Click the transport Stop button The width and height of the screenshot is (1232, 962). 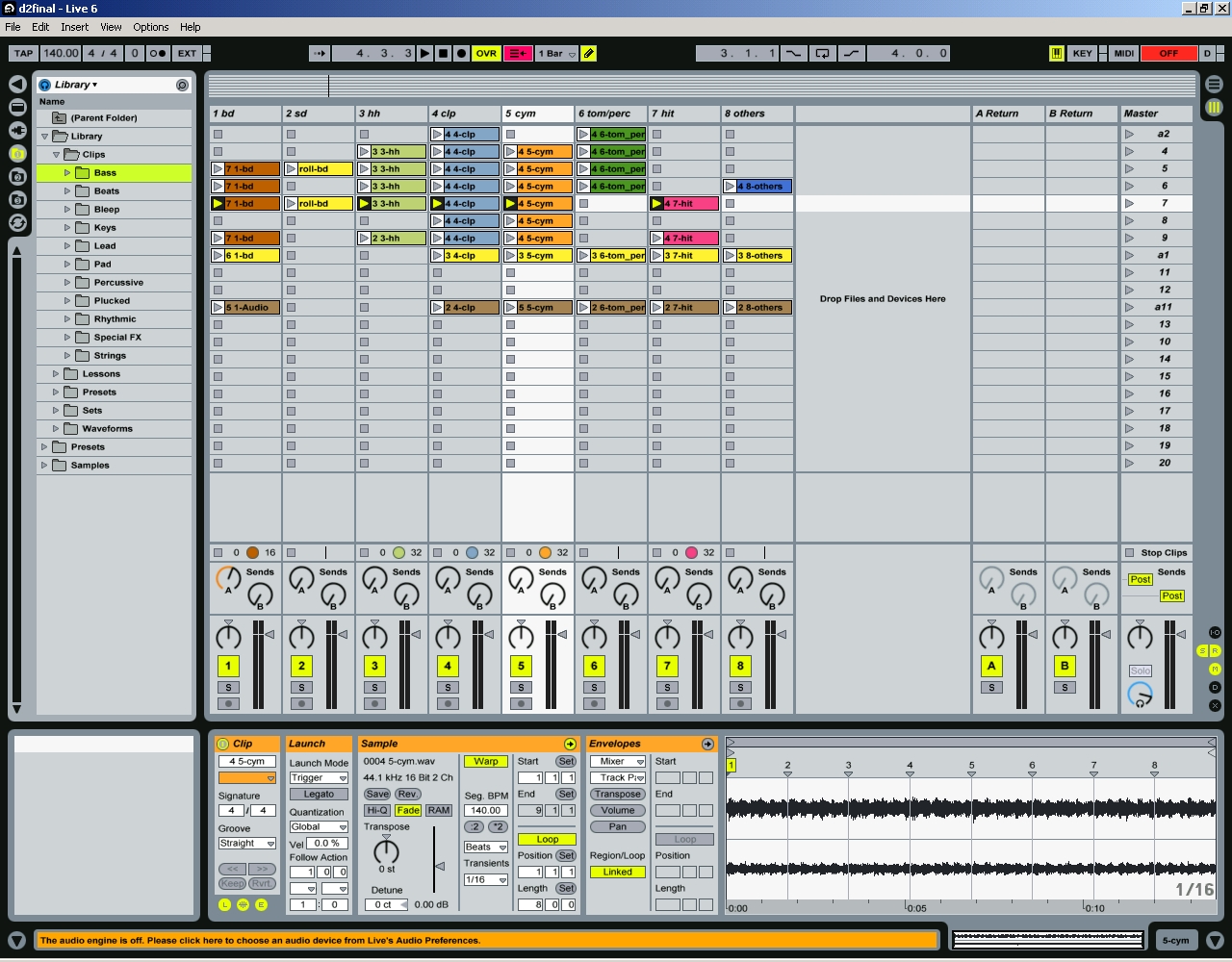click(443, 53)
